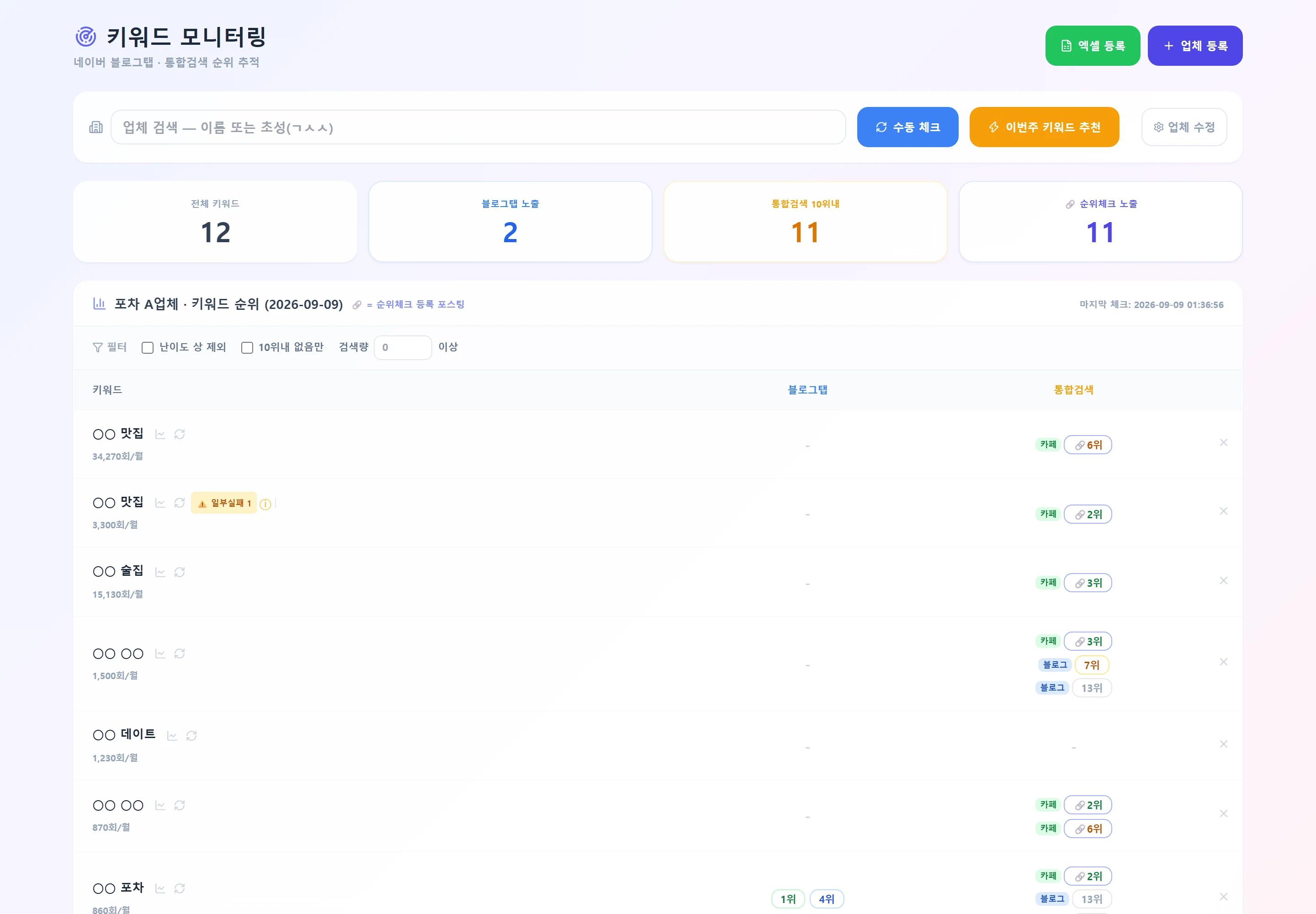Delete OO 포차 row using X icon

pos(1223,897)
